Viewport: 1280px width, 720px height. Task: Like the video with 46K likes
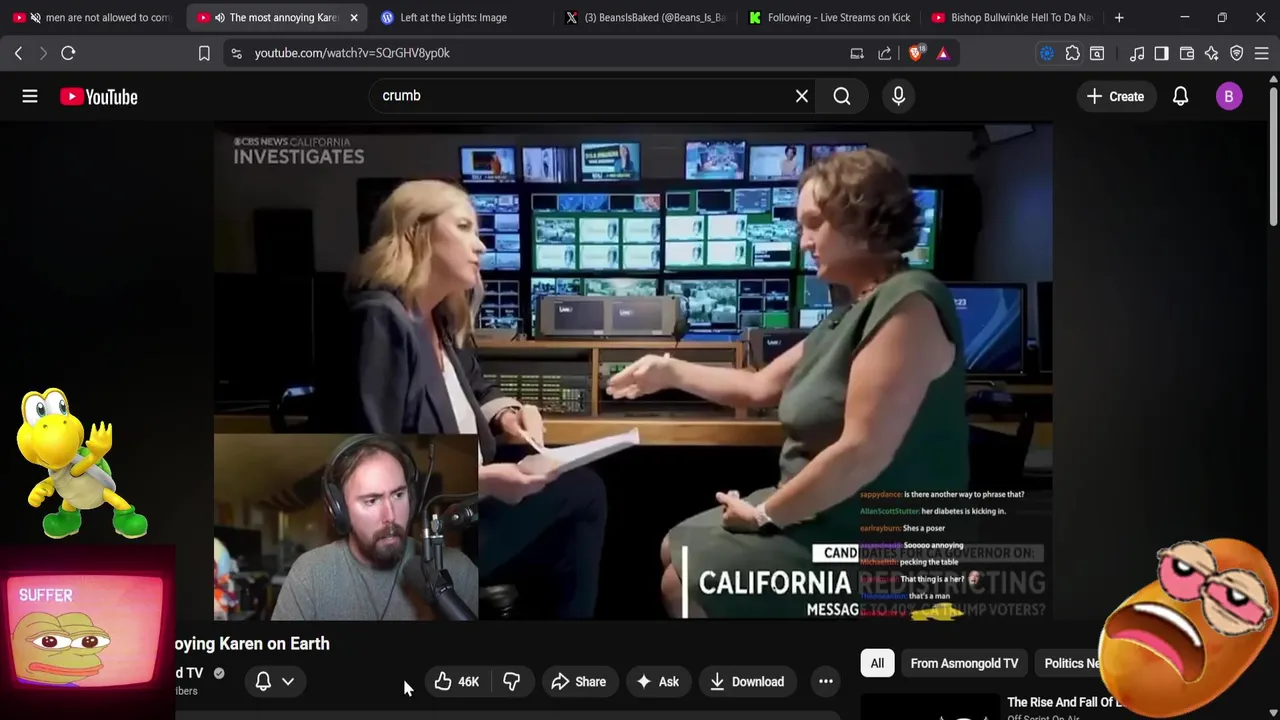[x=457, y=682]
